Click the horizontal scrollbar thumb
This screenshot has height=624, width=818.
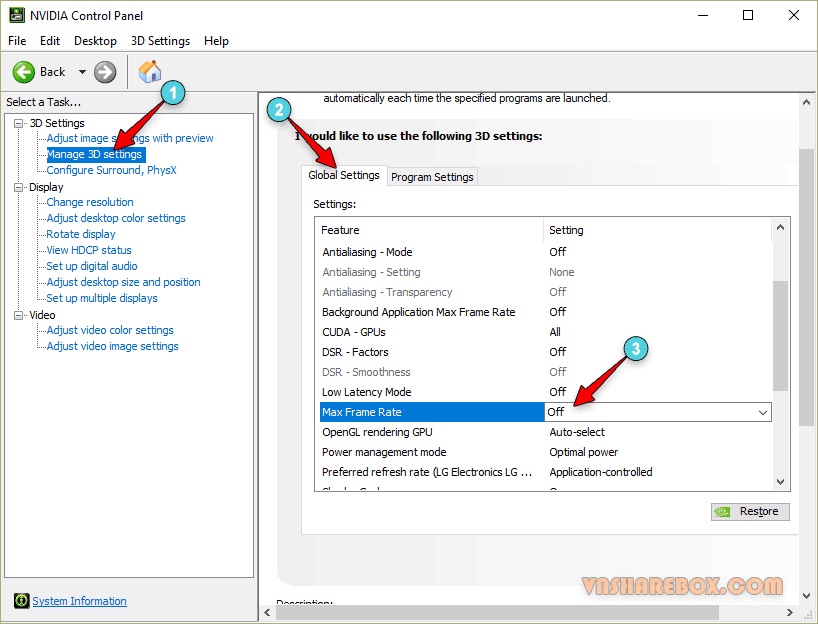(497, 613)
